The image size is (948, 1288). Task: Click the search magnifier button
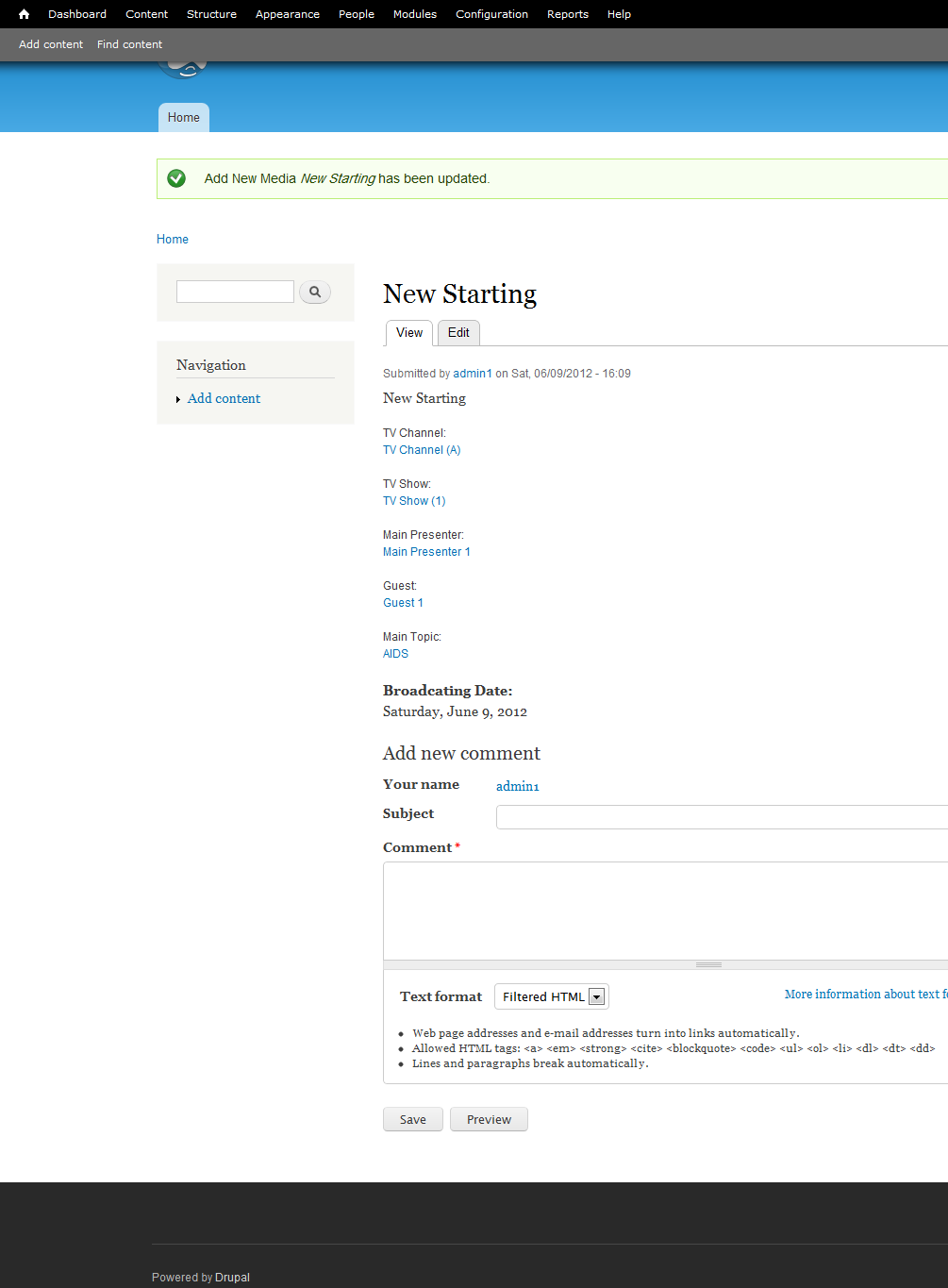point(315,293)
